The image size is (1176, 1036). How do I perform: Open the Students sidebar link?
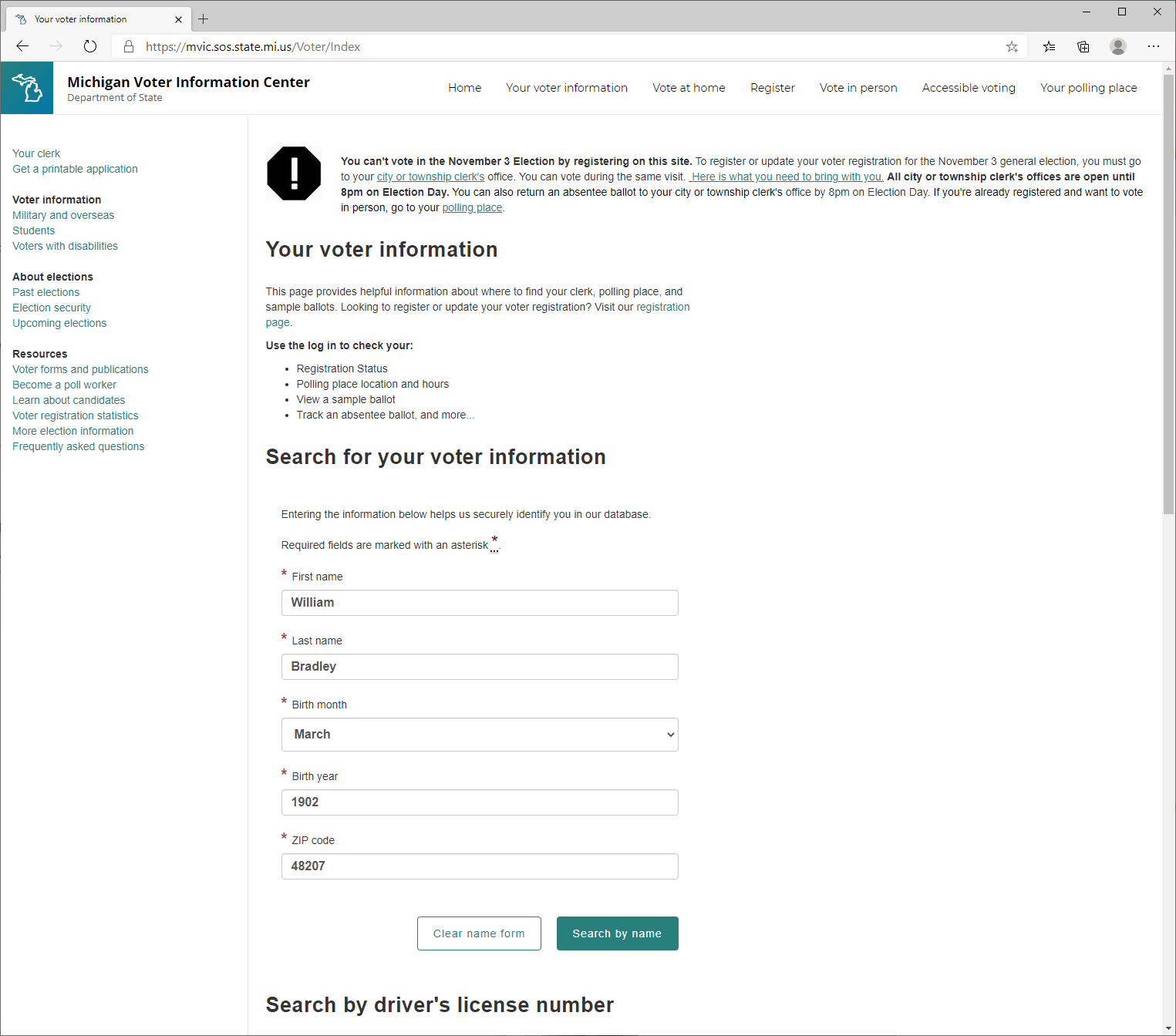click(34, 230)
